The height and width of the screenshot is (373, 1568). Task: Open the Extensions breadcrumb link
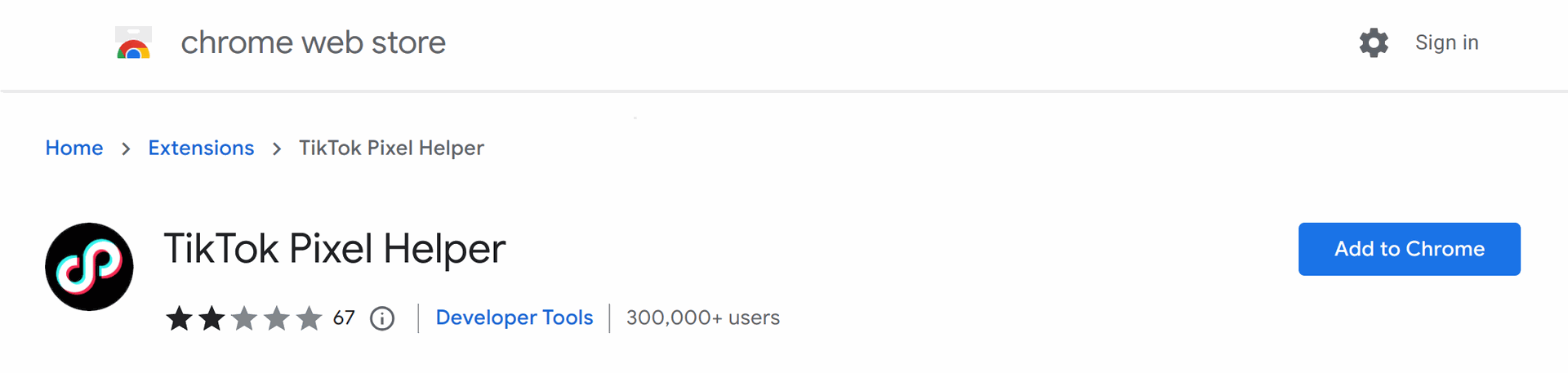coord(201,148)
